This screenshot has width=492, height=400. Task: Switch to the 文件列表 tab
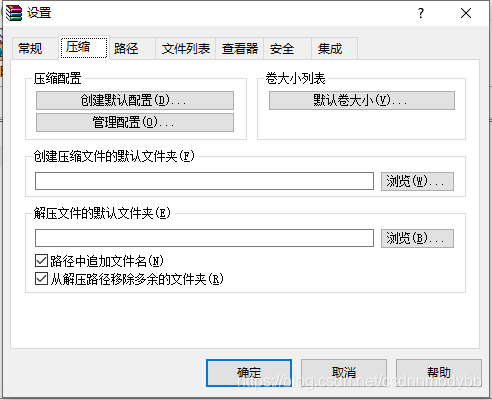(x=186, y=49)
